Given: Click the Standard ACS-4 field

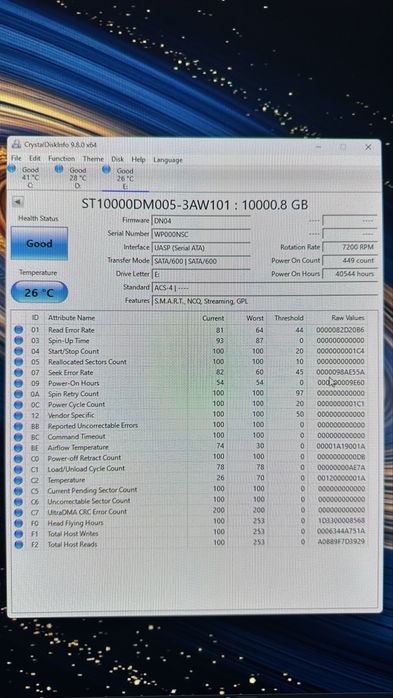Looking at the screenshot, I should pyautogui.click(x=265, y=288).
